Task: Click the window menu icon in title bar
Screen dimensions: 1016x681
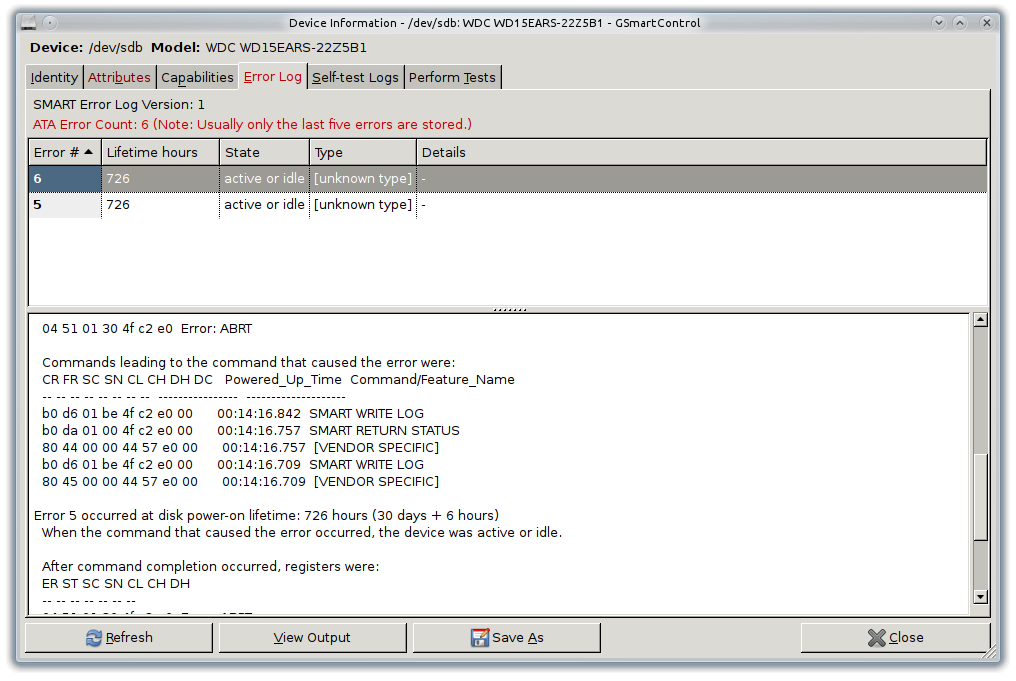Action: [29, 23]
